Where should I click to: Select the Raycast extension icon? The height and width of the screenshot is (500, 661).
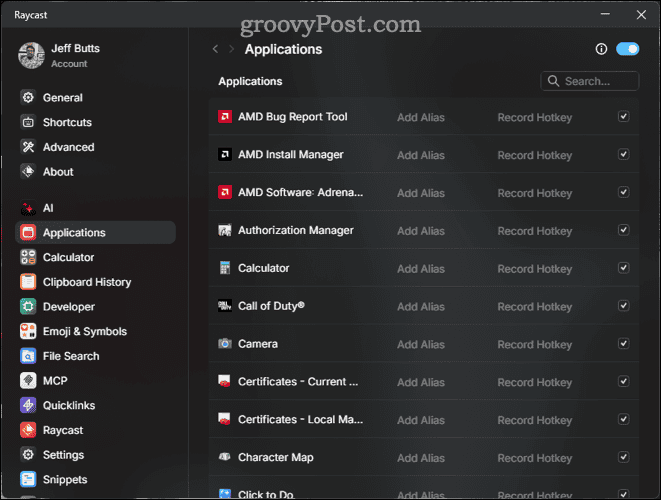28,430
